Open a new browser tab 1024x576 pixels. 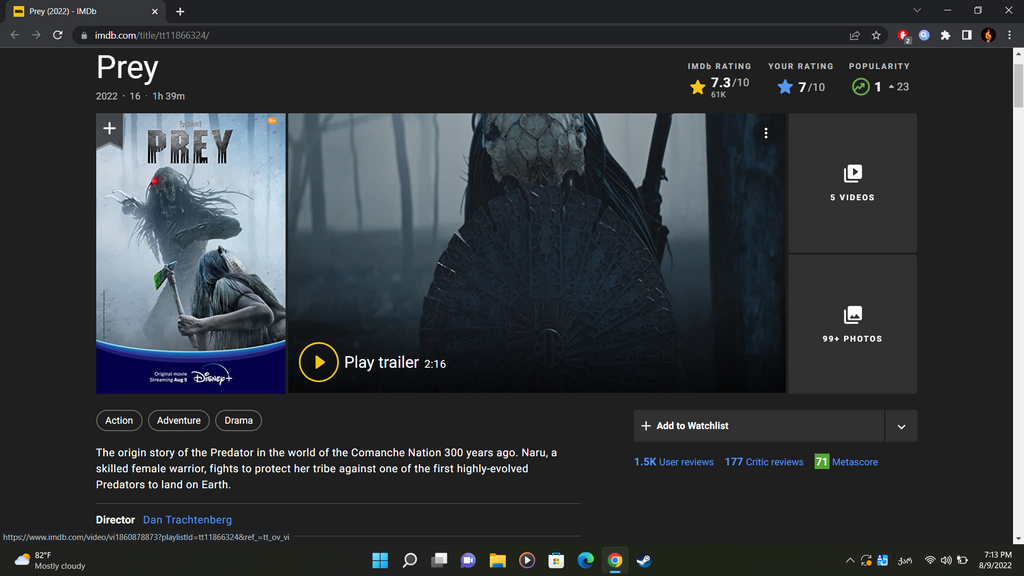pos(180,11)
